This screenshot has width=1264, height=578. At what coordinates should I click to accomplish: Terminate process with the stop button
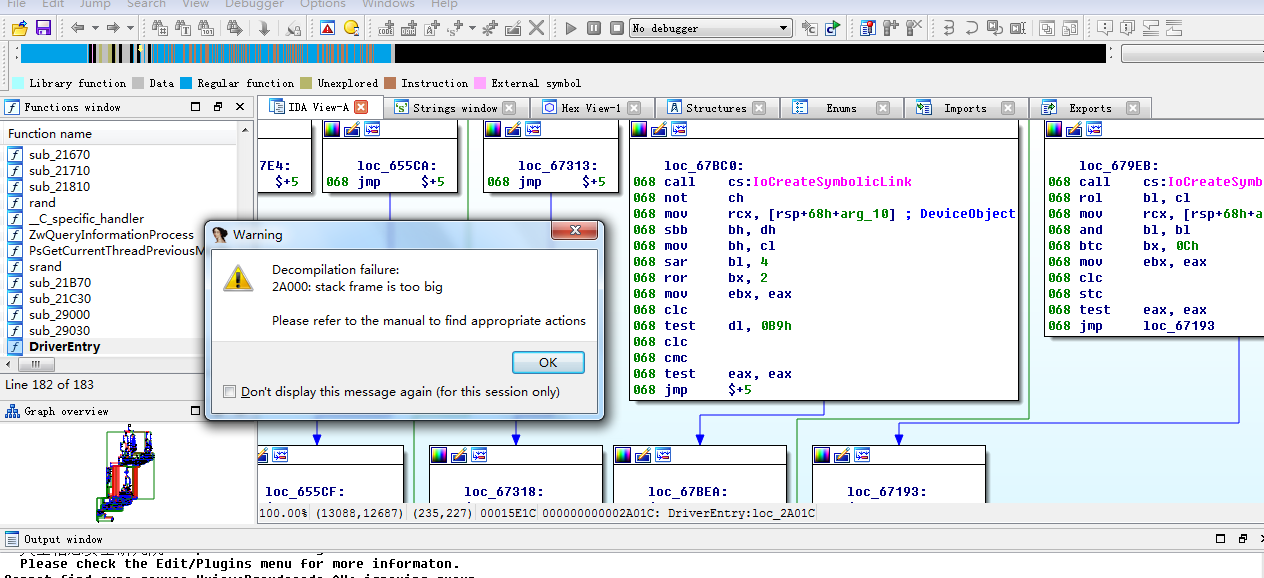pyautogui.click(x=617, y=28)
